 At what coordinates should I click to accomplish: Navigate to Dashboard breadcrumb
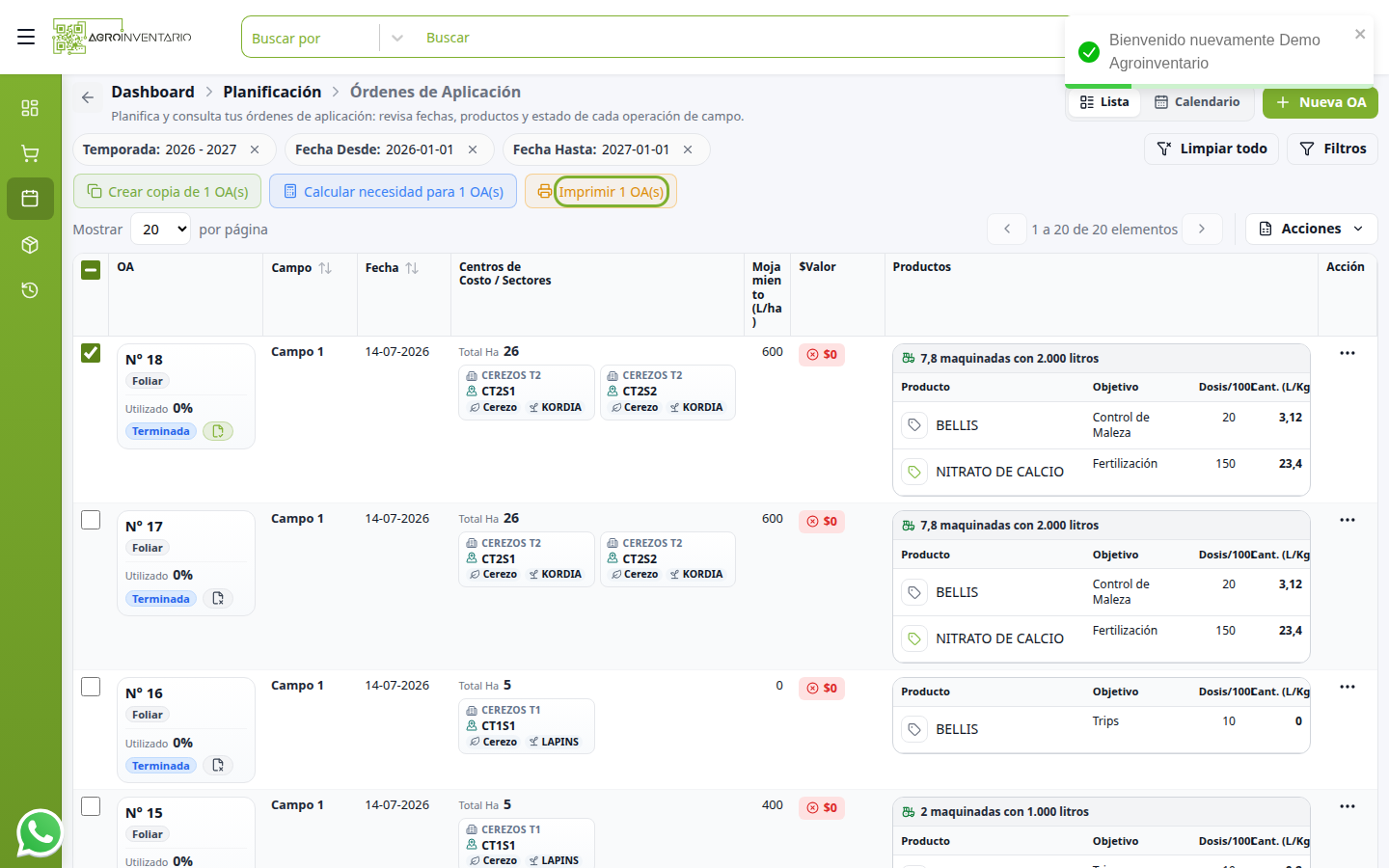pyautogui.click(x=152, y=92)
